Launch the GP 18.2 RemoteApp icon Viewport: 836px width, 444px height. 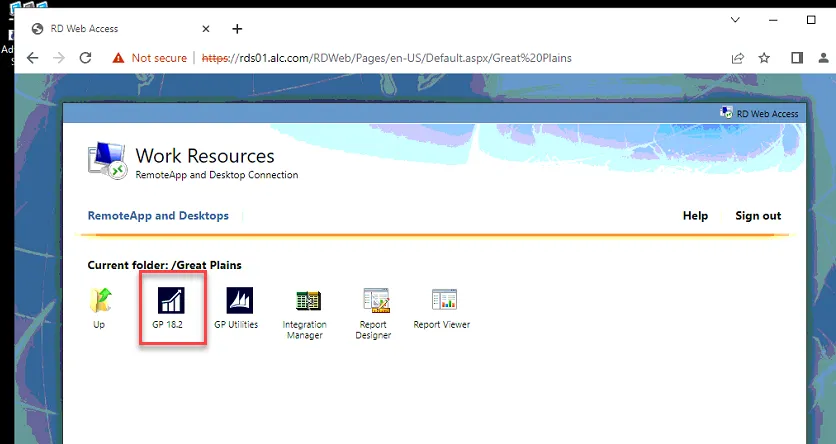[171, 301]
